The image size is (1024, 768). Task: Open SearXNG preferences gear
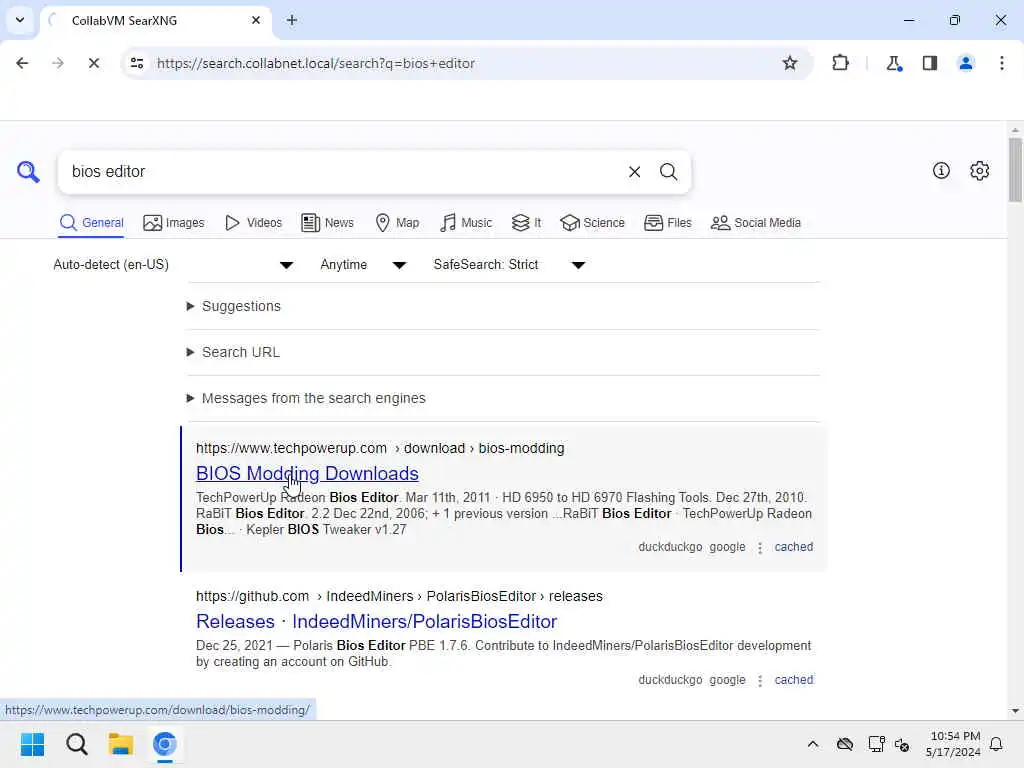pyautogui.click(x=980, y=170)
